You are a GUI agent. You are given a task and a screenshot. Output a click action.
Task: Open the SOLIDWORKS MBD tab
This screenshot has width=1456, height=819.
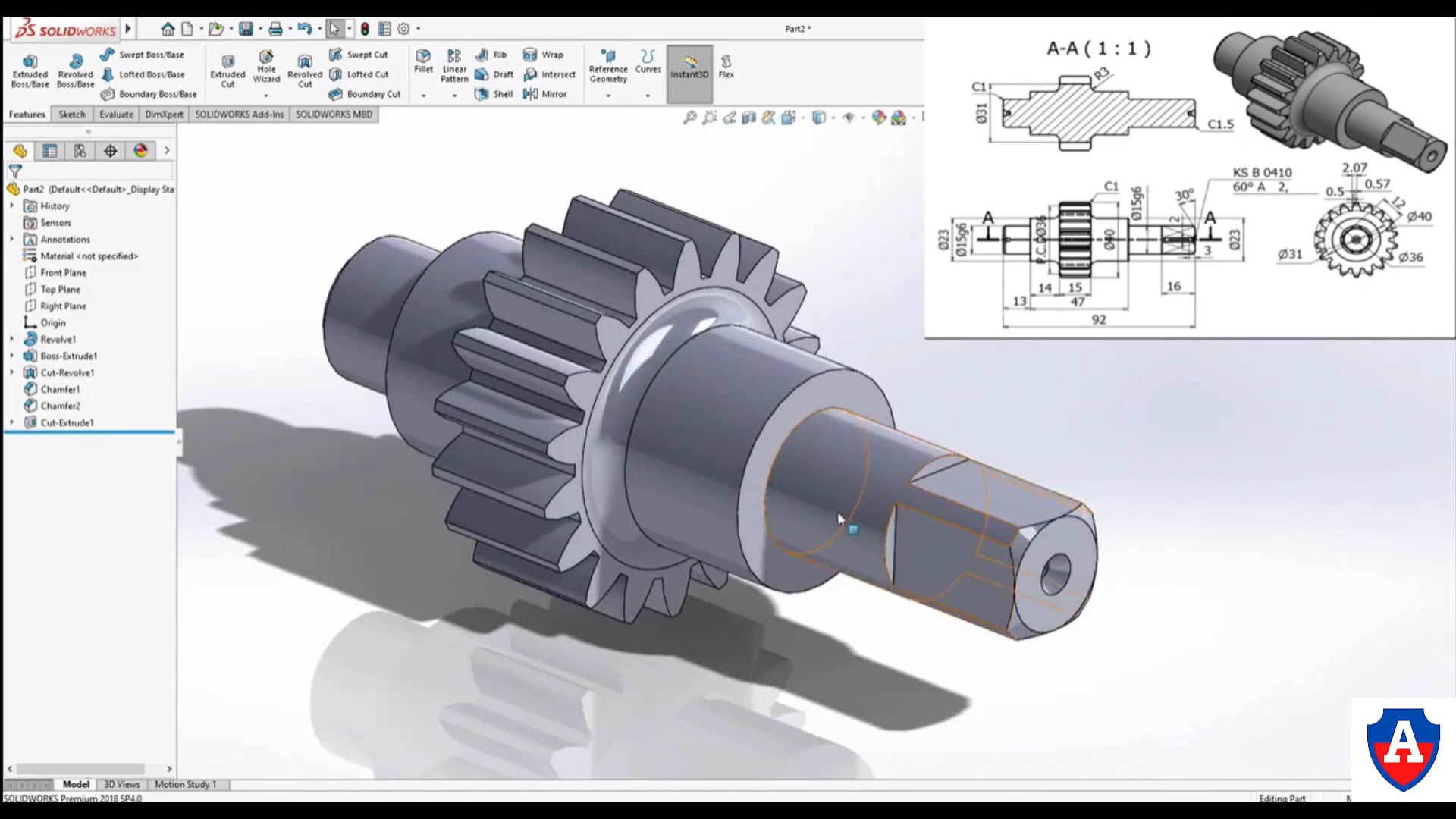point(334,115)
